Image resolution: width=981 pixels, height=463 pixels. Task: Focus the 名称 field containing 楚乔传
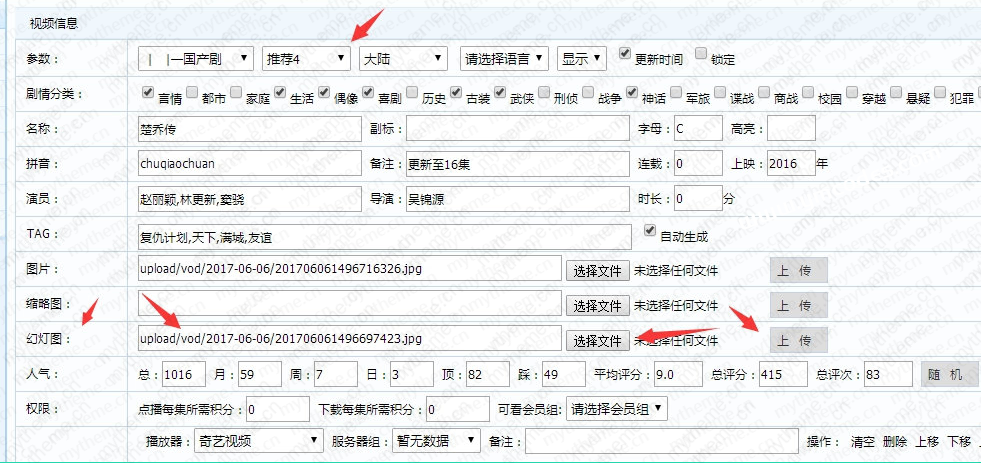tap(249, 129)
